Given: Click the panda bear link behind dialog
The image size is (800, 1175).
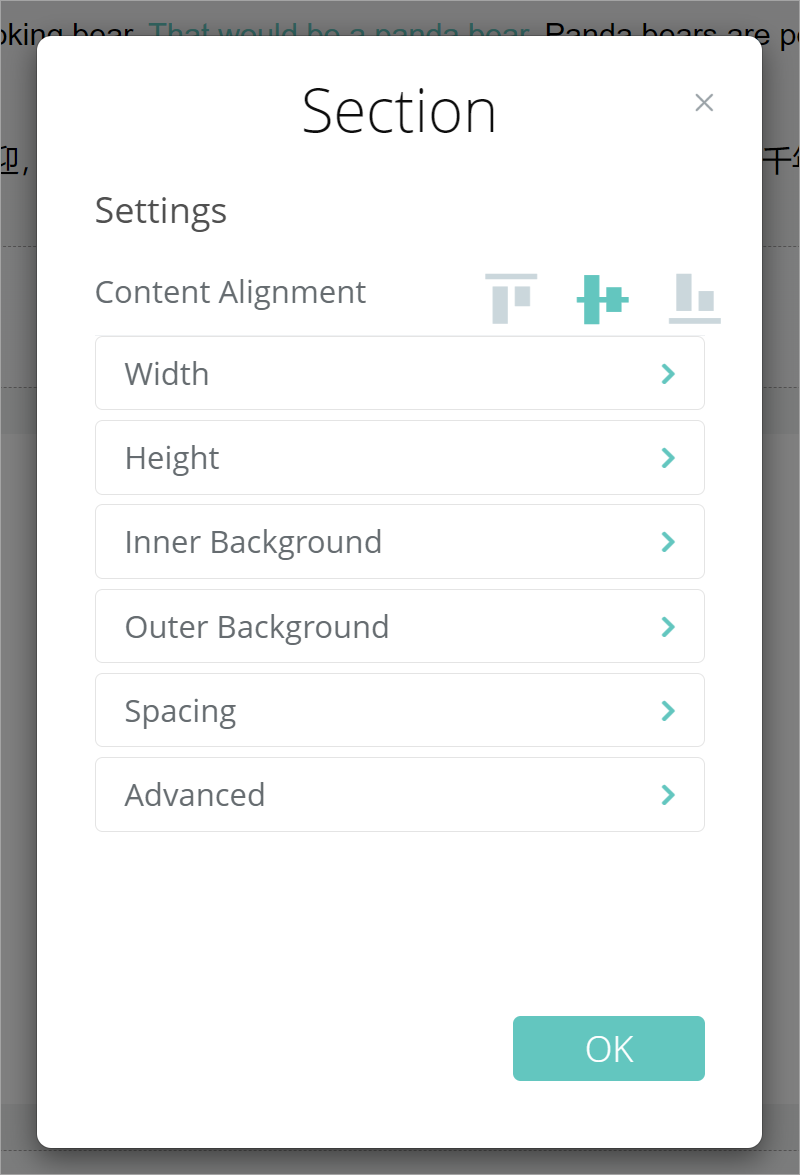Looking at the screenshot, I should pos(340,30).
